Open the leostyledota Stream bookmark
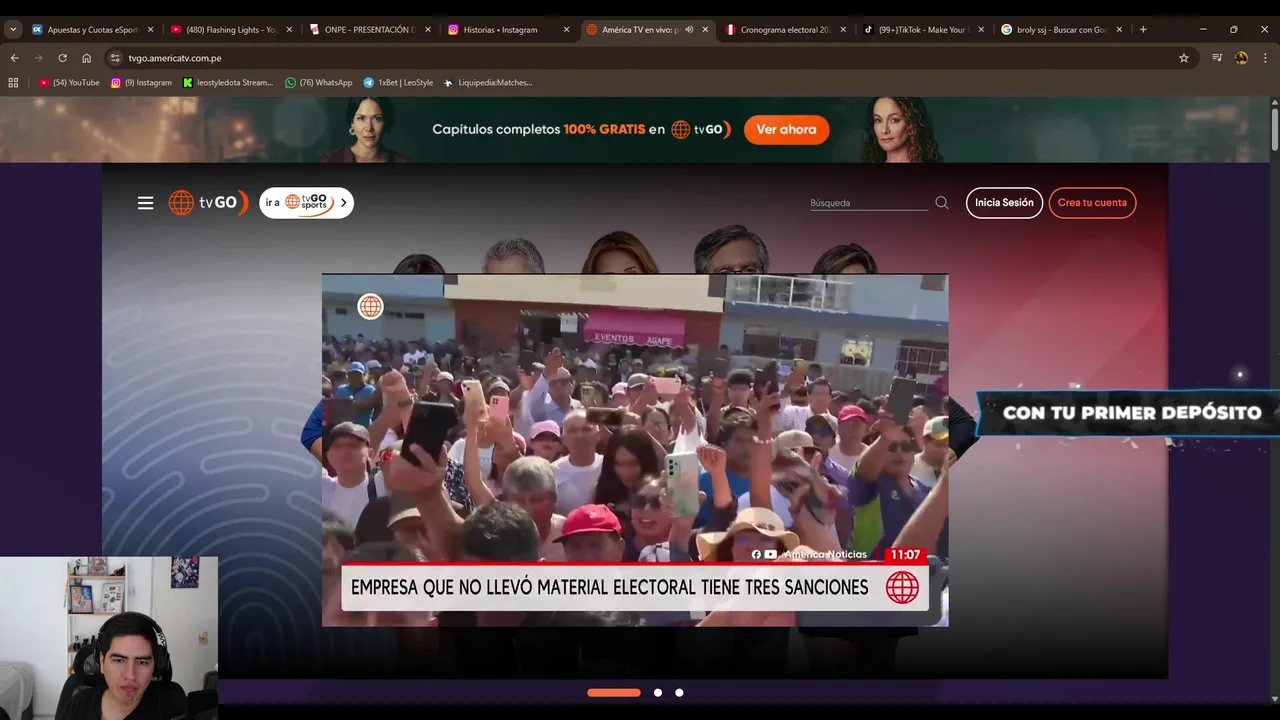 point(228,83)
